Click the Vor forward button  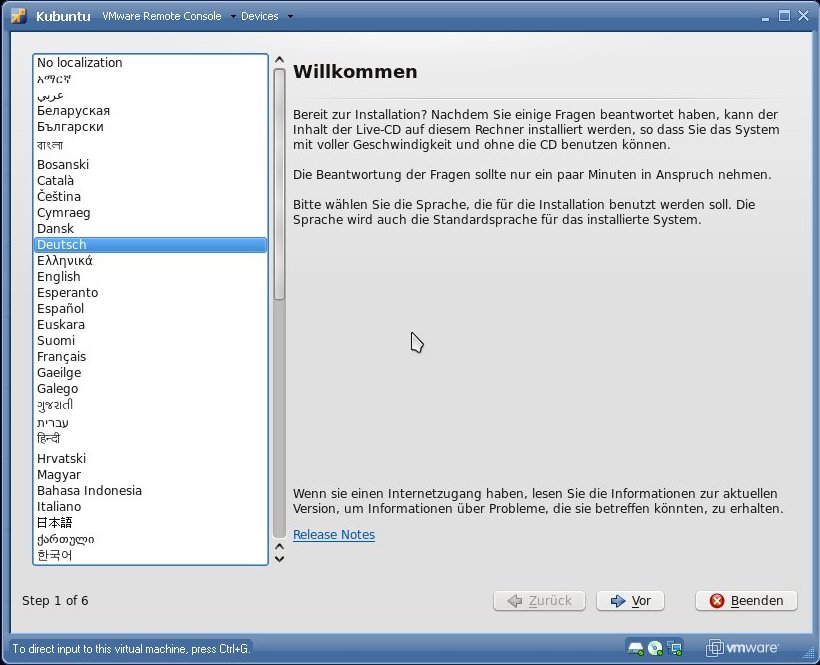pos(630,601)
